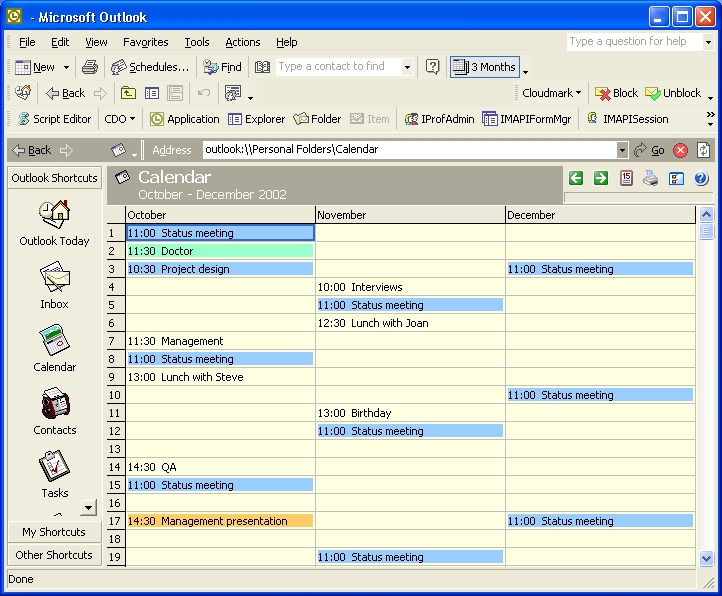Switch to Other Shortcuts group
Screen dimensions: 722x596
(x=54, y=555)
